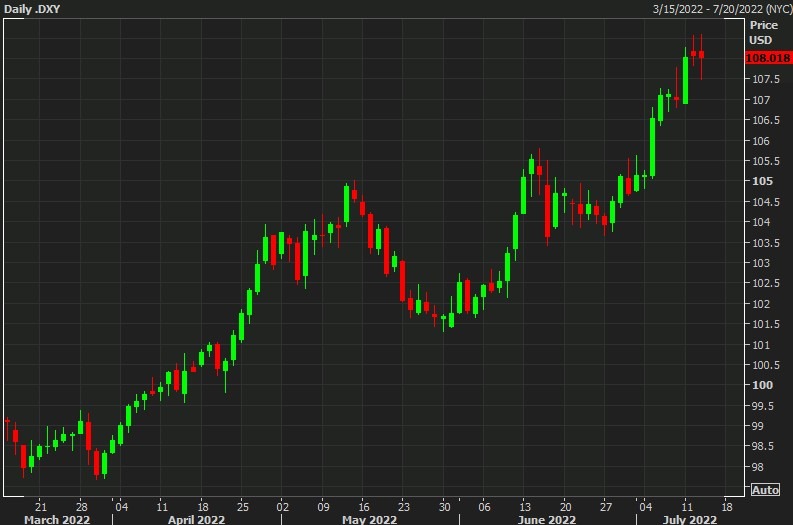Click the bold 105 price axis label
Image resolution: width=793 pixels, height=525 pixels.
pos(762,181)
